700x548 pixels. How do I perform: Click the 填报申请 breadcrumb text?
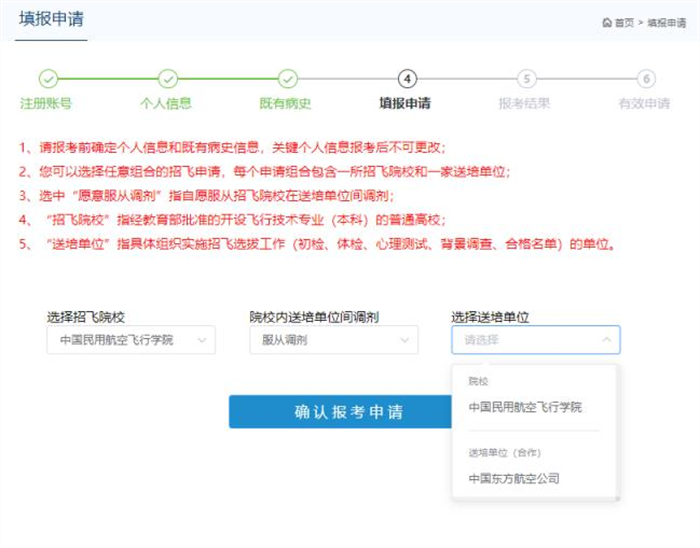pyautogui.click(x=667, y=23)
